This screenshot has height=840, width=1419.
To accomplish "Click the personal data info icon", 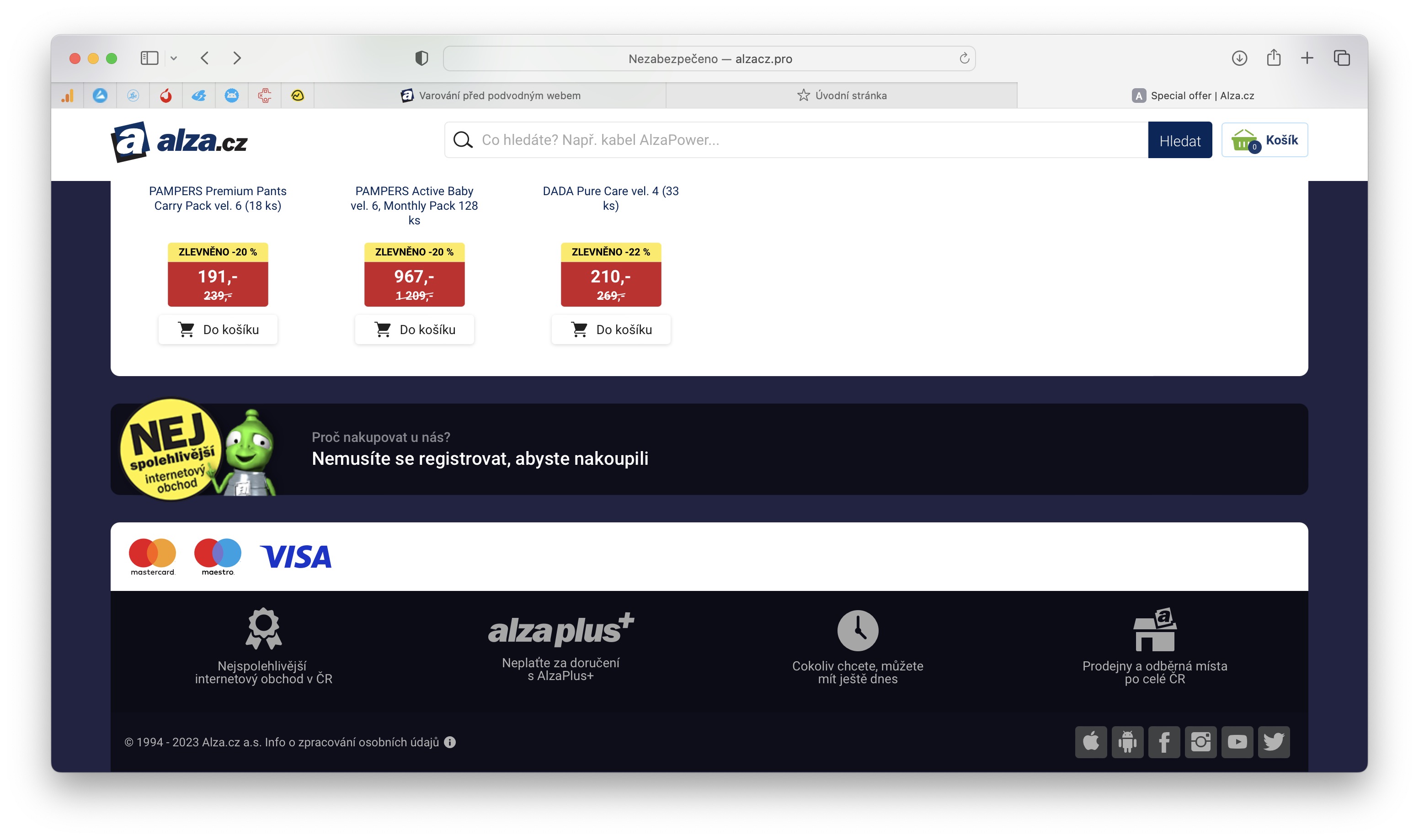I will (x=450, y=742).
